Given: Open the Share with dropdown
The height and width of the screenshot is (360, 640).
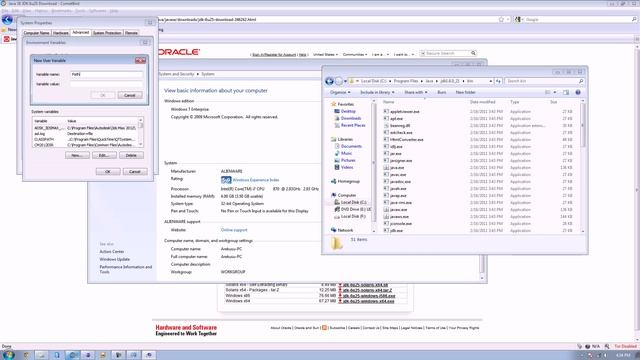Looking at the screenshot, I should [x=416, y=93].
